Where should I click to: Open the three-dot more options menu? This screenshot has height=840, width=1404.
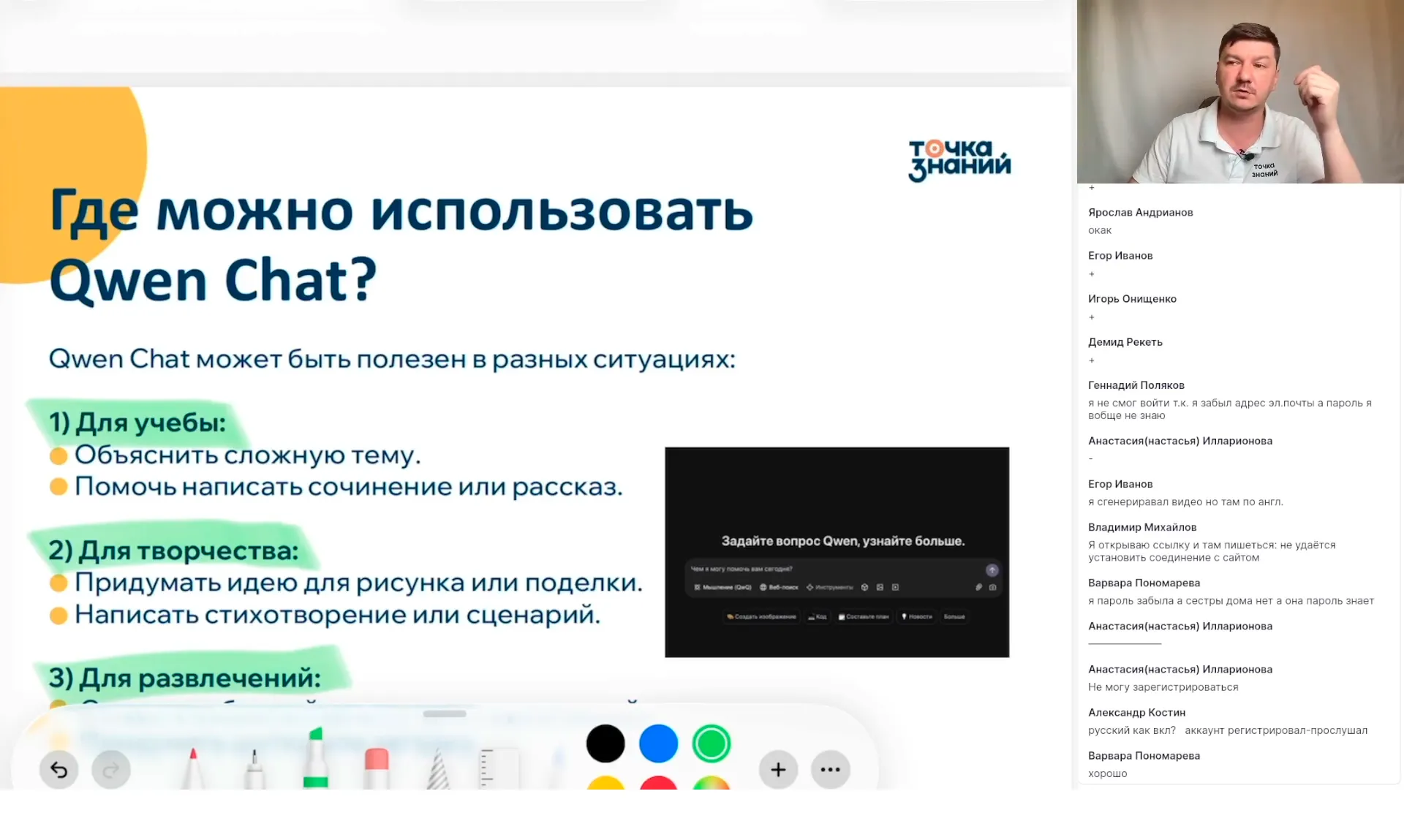coord(829,770)
